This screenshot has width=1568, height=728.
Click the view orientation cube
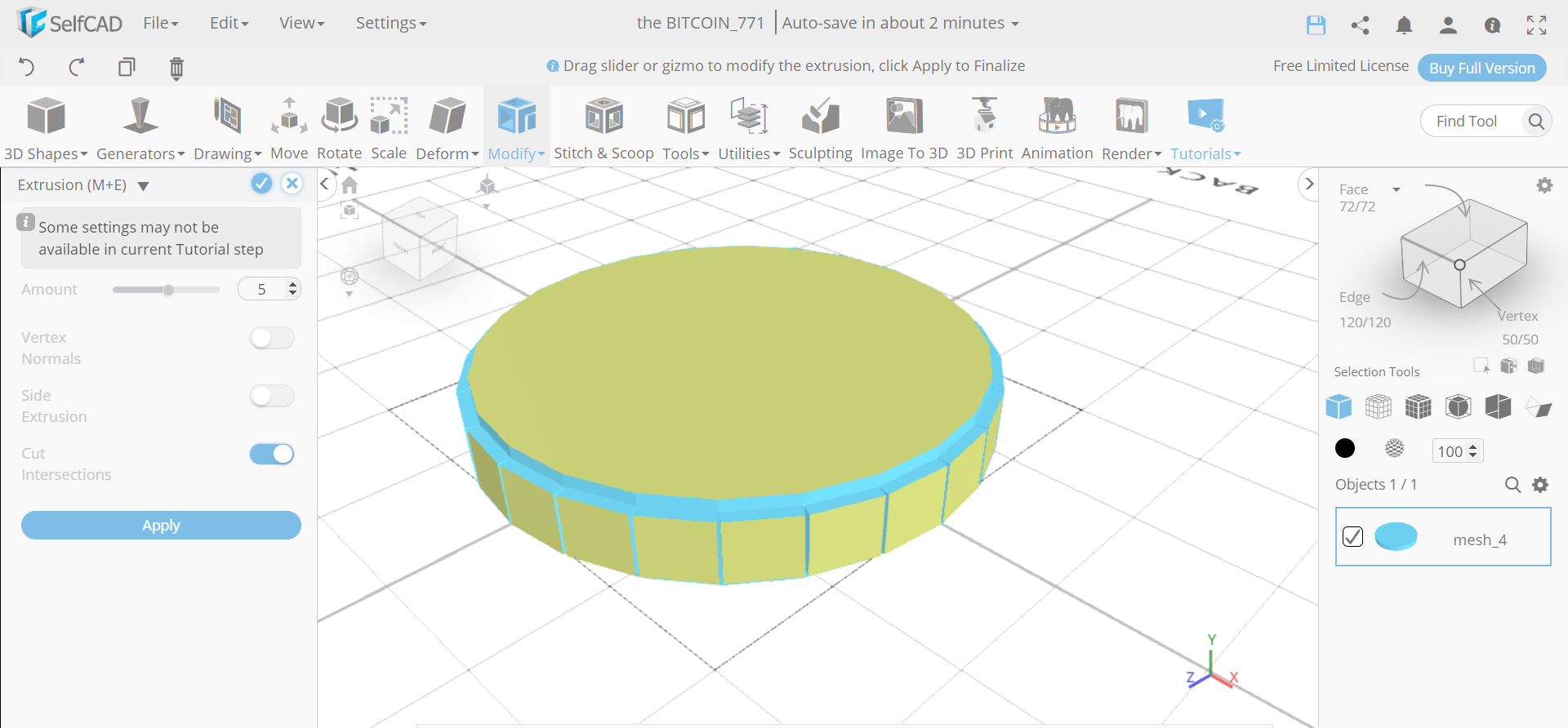pos(420,237)
